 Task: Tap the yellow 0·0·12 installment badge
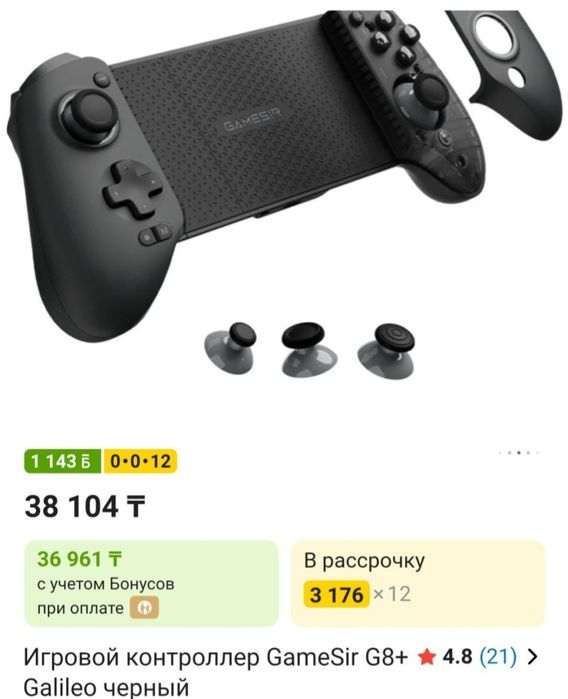[x=140, y=461]
